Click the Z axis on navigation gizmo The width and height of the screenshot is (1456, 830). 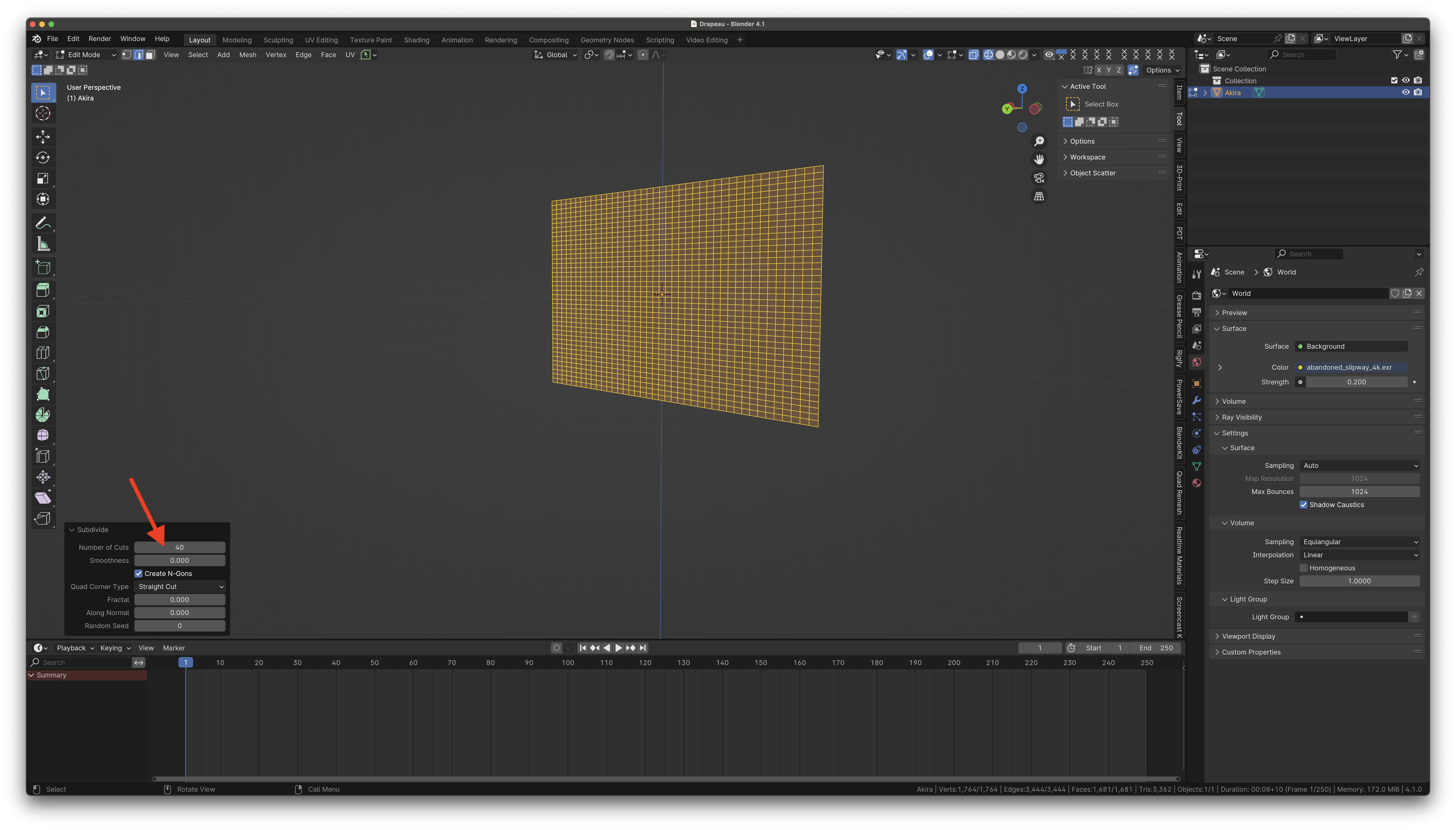click(1022, 89)
